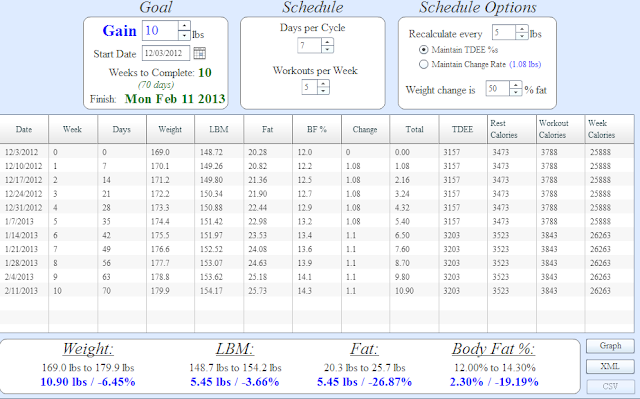Sort by the Date column header
This screenshot has height=399, width=640.
click(24, 129)
